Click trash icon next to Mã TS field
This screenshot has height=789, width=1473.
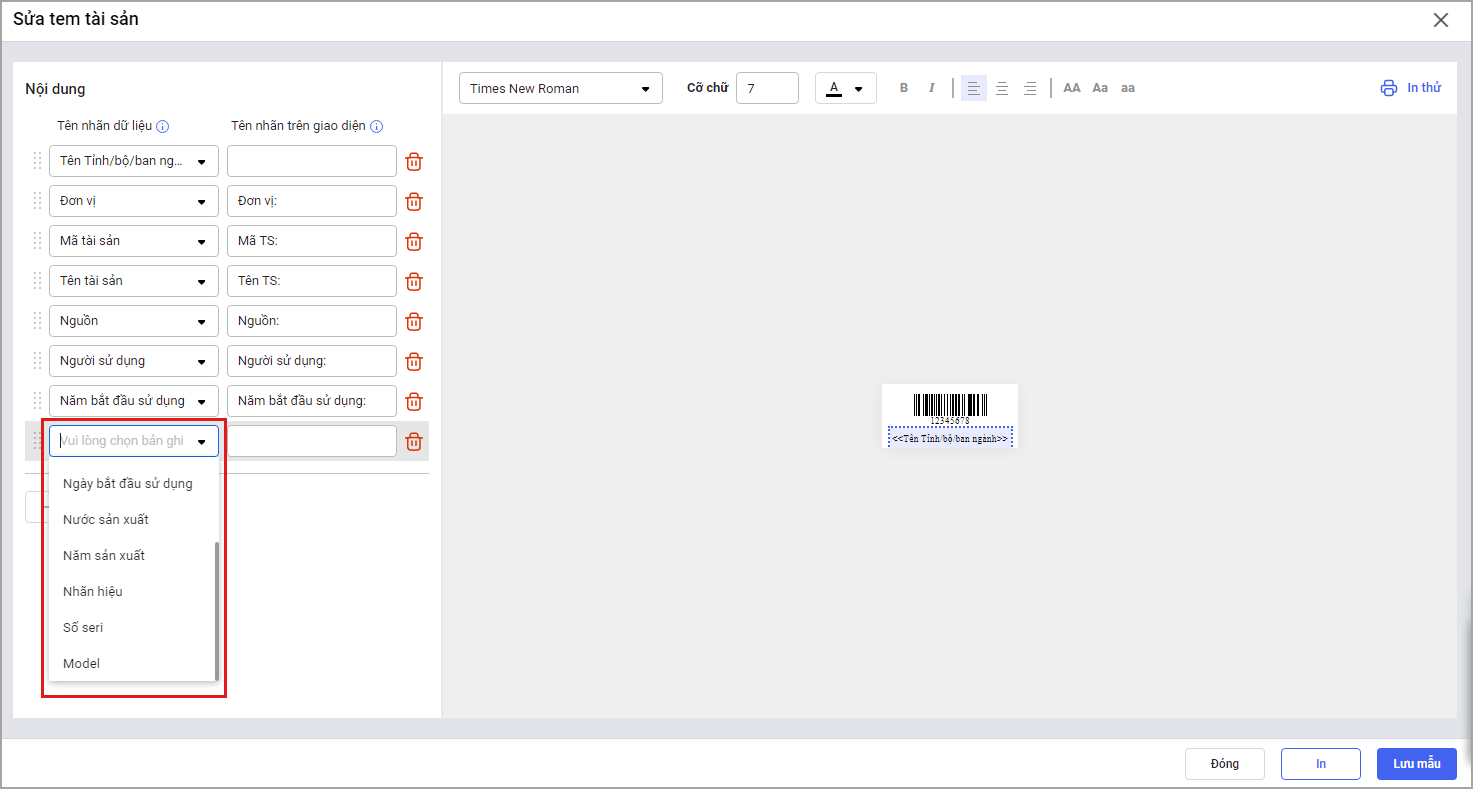(414, 241)
